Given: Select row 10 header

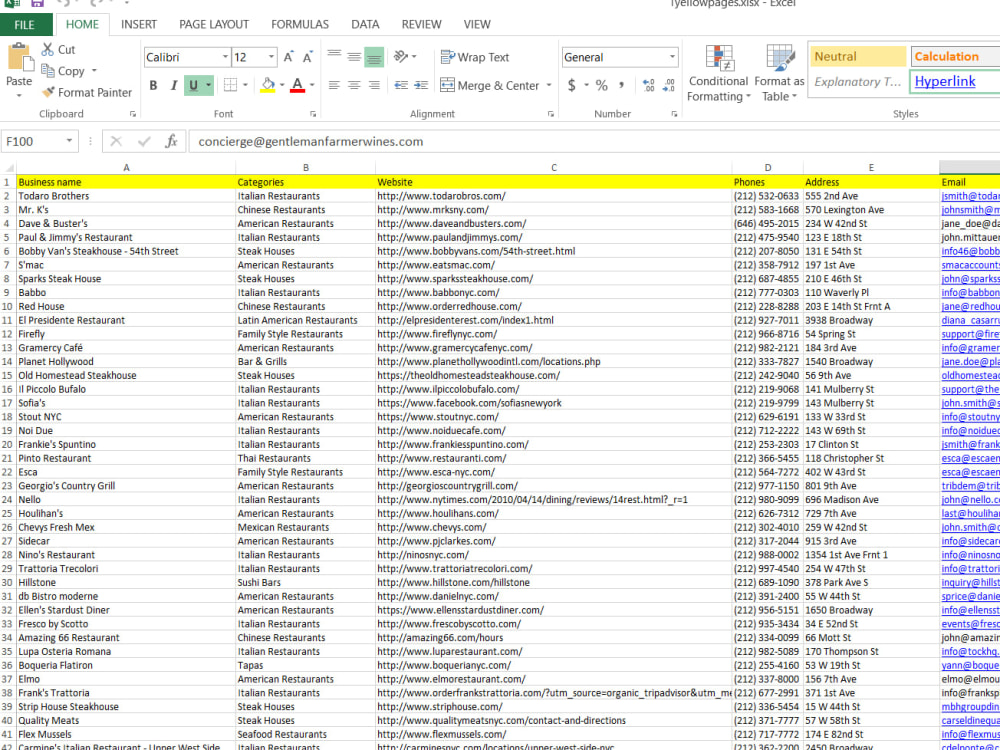Looking at the screenshot, I should 8,307.
